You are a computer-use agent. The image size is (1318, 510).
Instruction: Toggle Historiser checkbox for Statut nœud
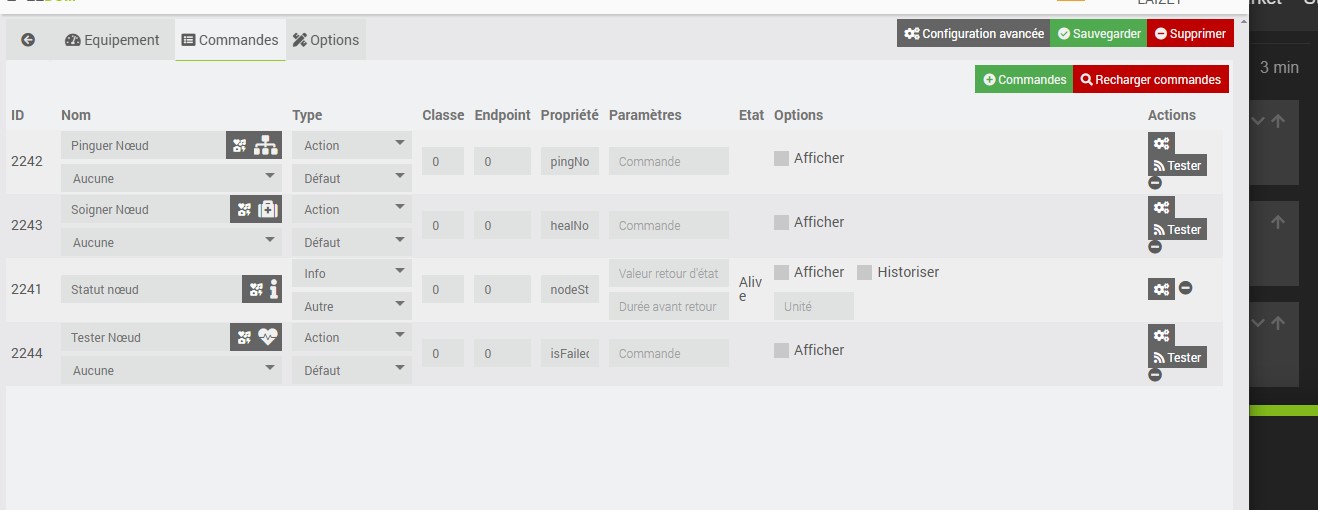click(865, 272)
